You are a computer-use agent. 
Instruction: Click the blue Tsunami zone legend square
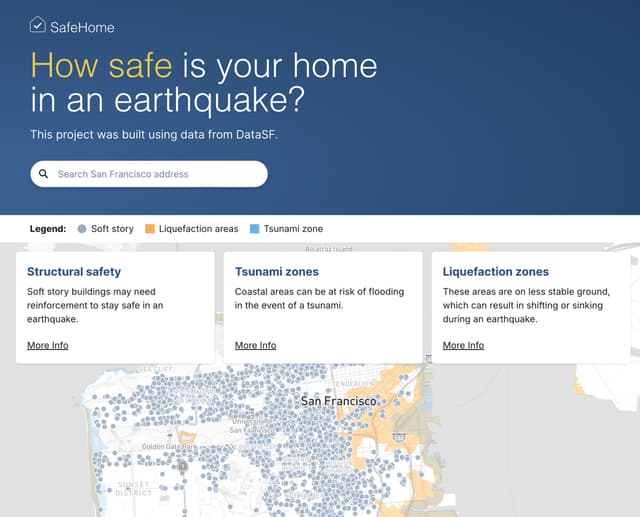click(254, 229)
